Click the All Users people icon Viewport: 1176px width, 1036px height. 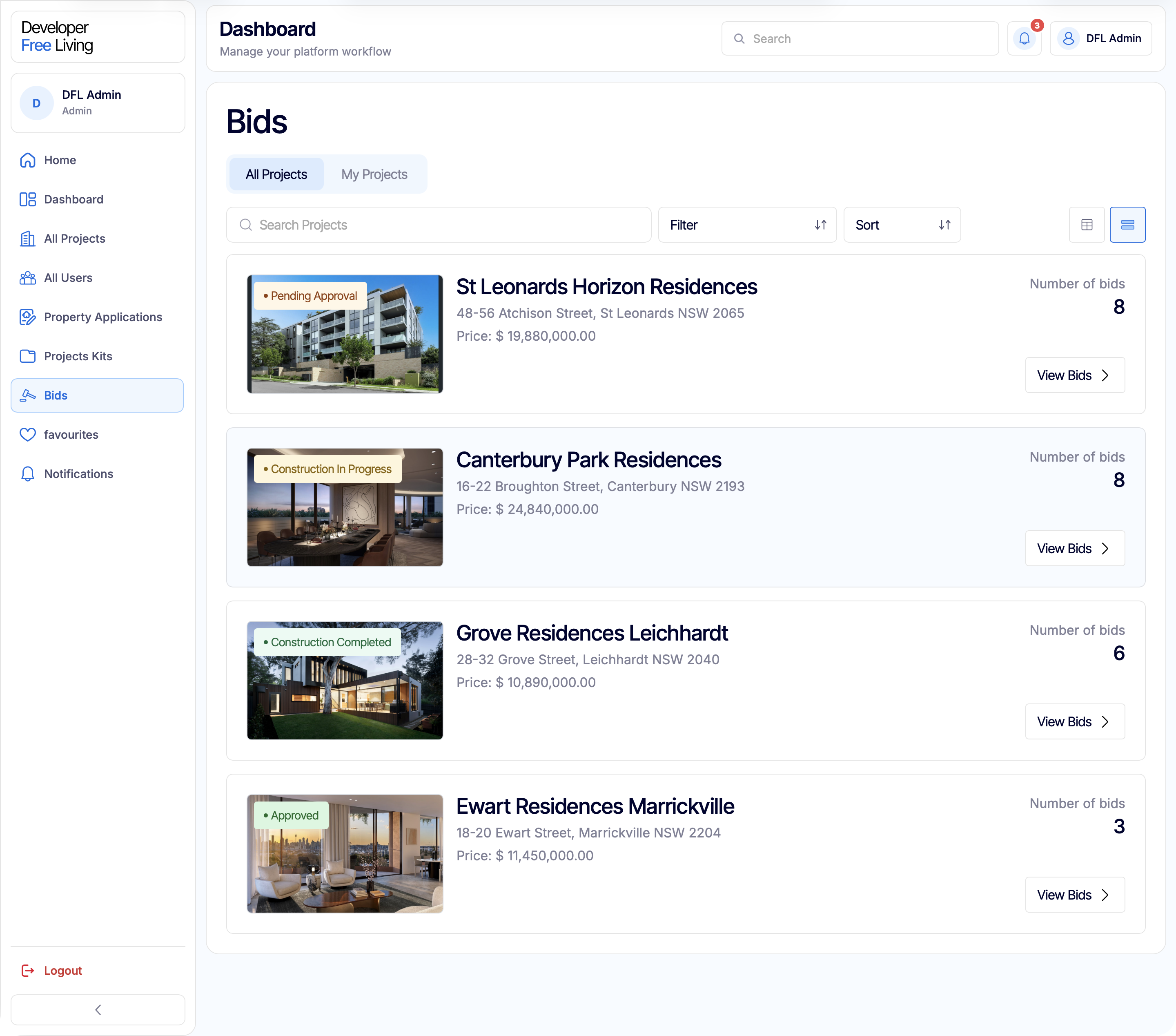coord(28,277)
